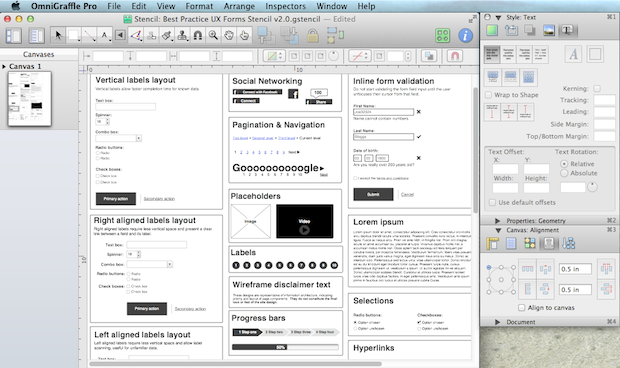The image size is (620, 368).
Task: Select the Magnet tool in the top toolbar
Action: point(198,36)
